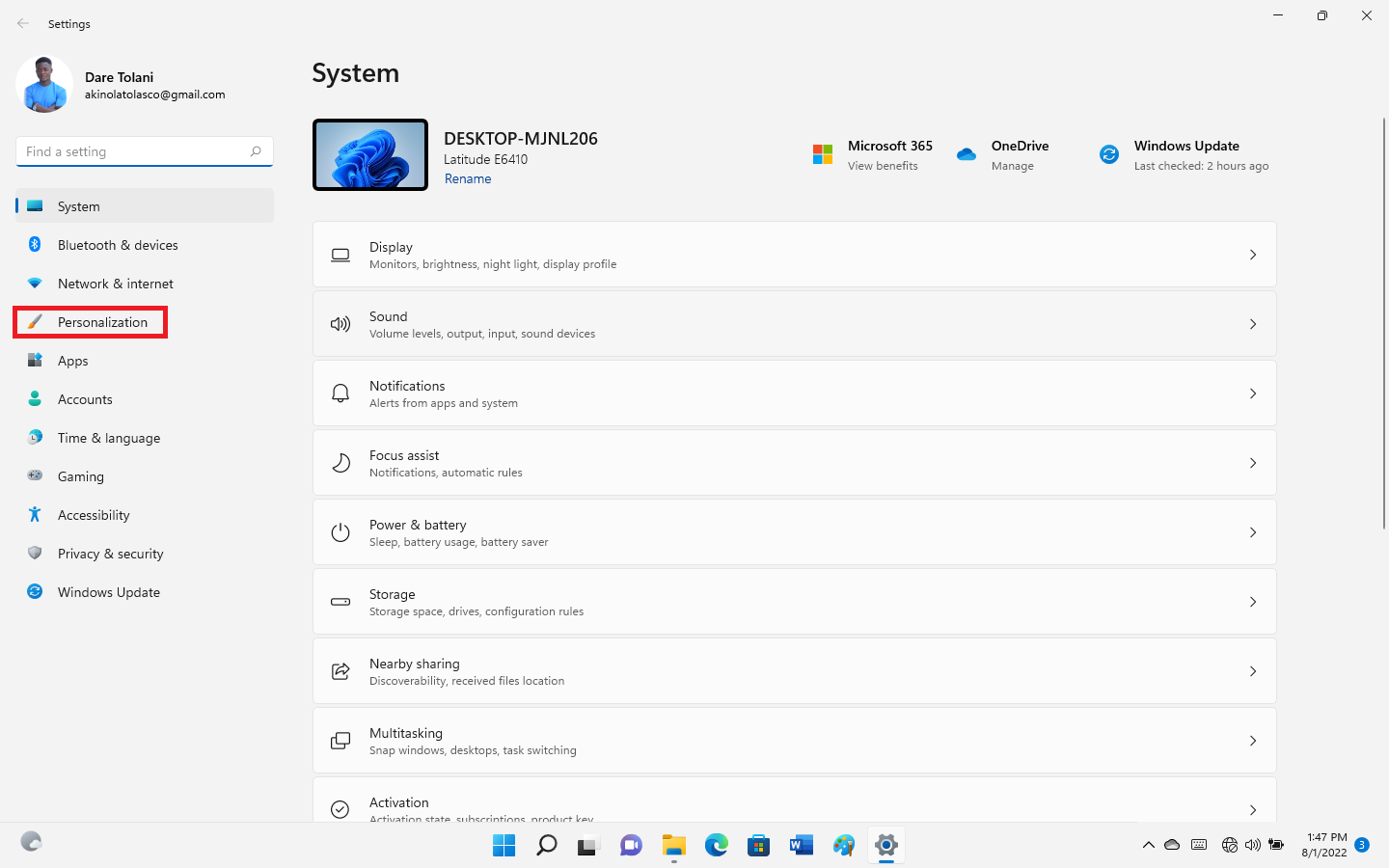
Task: Click the Gaming controller icon
Action: pos(35,475)
